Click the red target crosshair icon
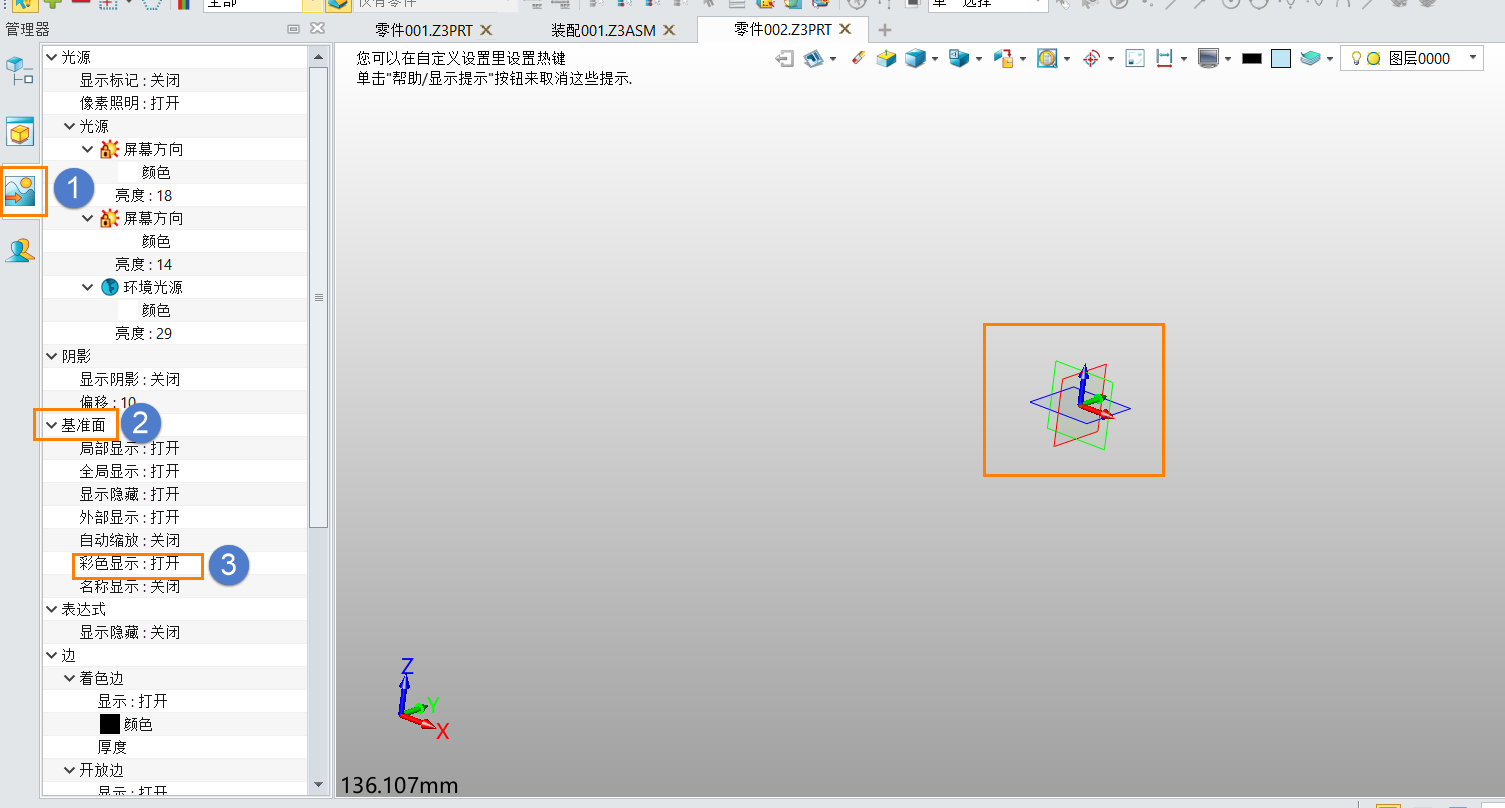The image size is (1505, 808). 1091,59
